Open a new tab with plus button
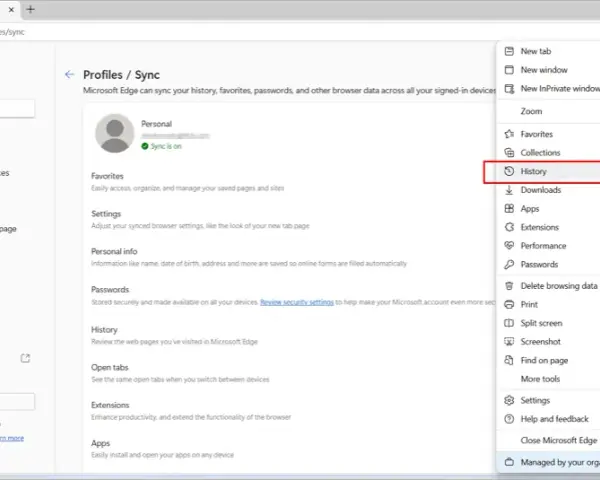The height and width of the screenshot is (480, 600). pyautogui.click(x=31, y=9)
